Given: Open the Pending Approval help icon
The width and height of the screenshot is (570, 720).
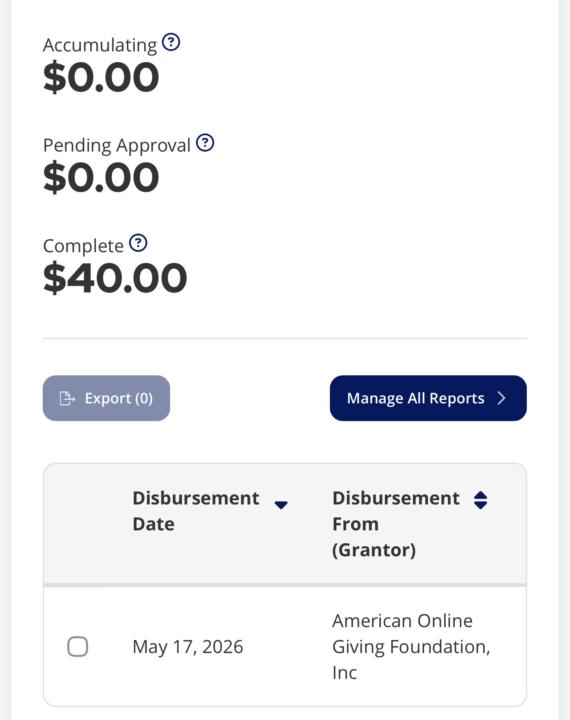Looking at the screenshot, I should point(205,143).
